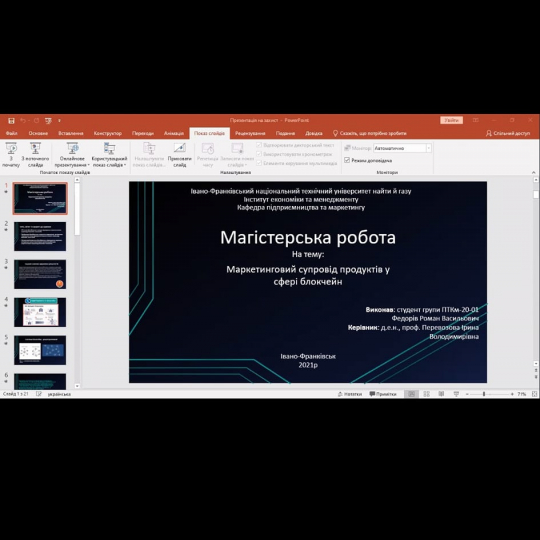Collapse the ribbon with the chevron
This screenshot has height=540, width=540.
(533, 172)
